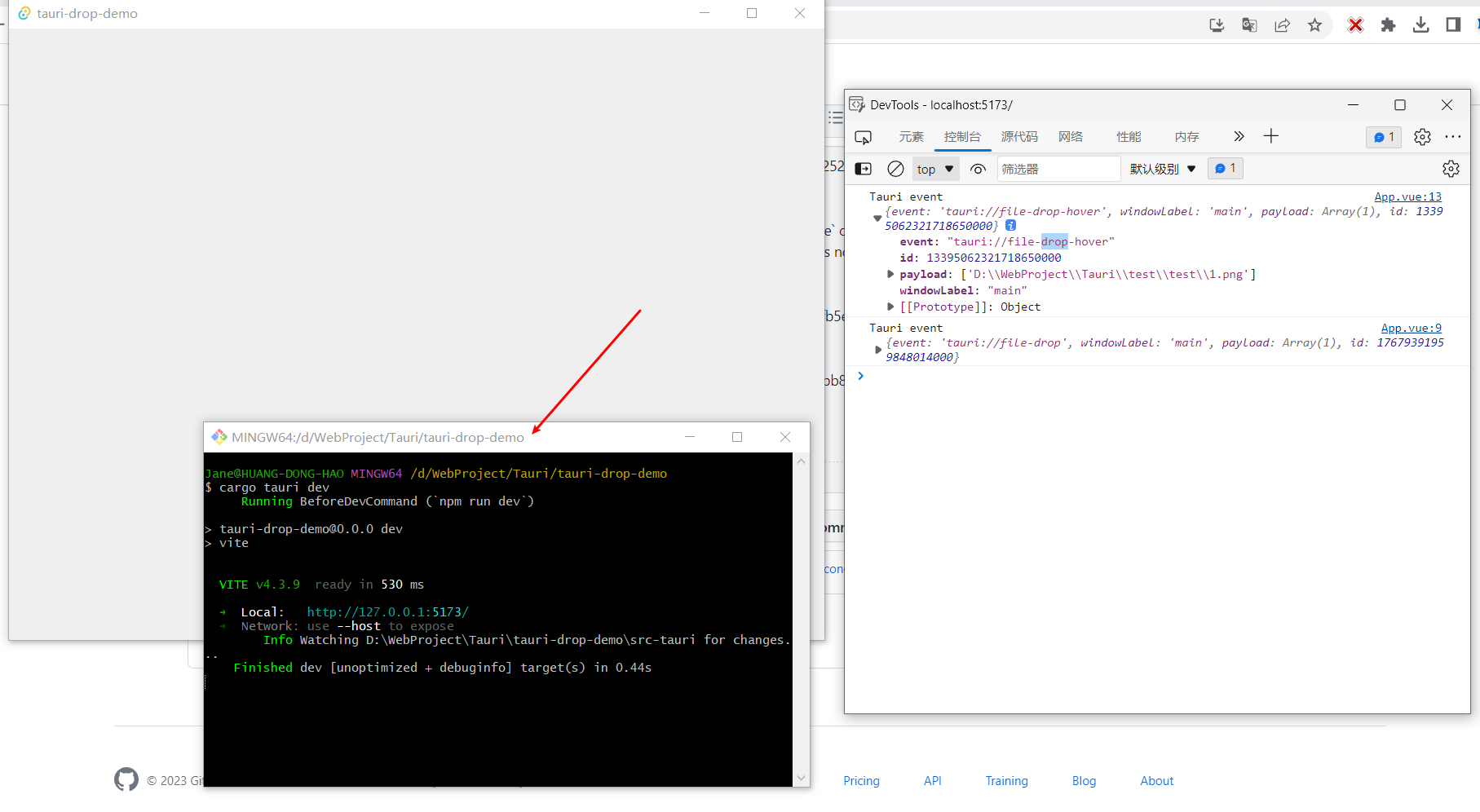
Task: Click the GitHub logo in the footer
Action: tap(126, 780)
